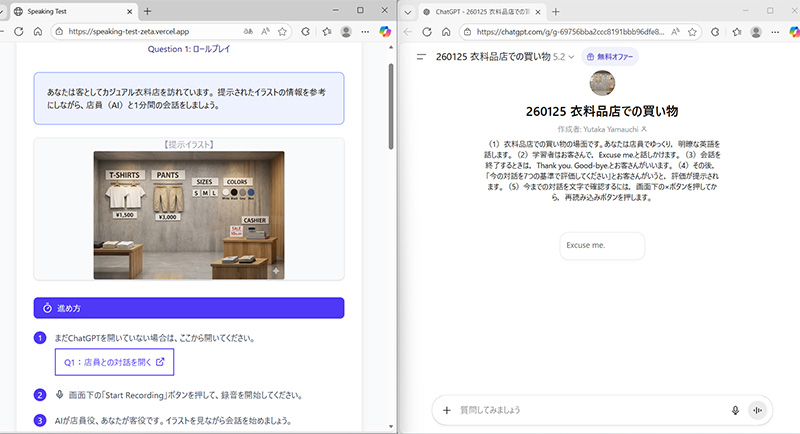
Task: View site info lock on speaking-test URL
Action: tap(59, 32)
